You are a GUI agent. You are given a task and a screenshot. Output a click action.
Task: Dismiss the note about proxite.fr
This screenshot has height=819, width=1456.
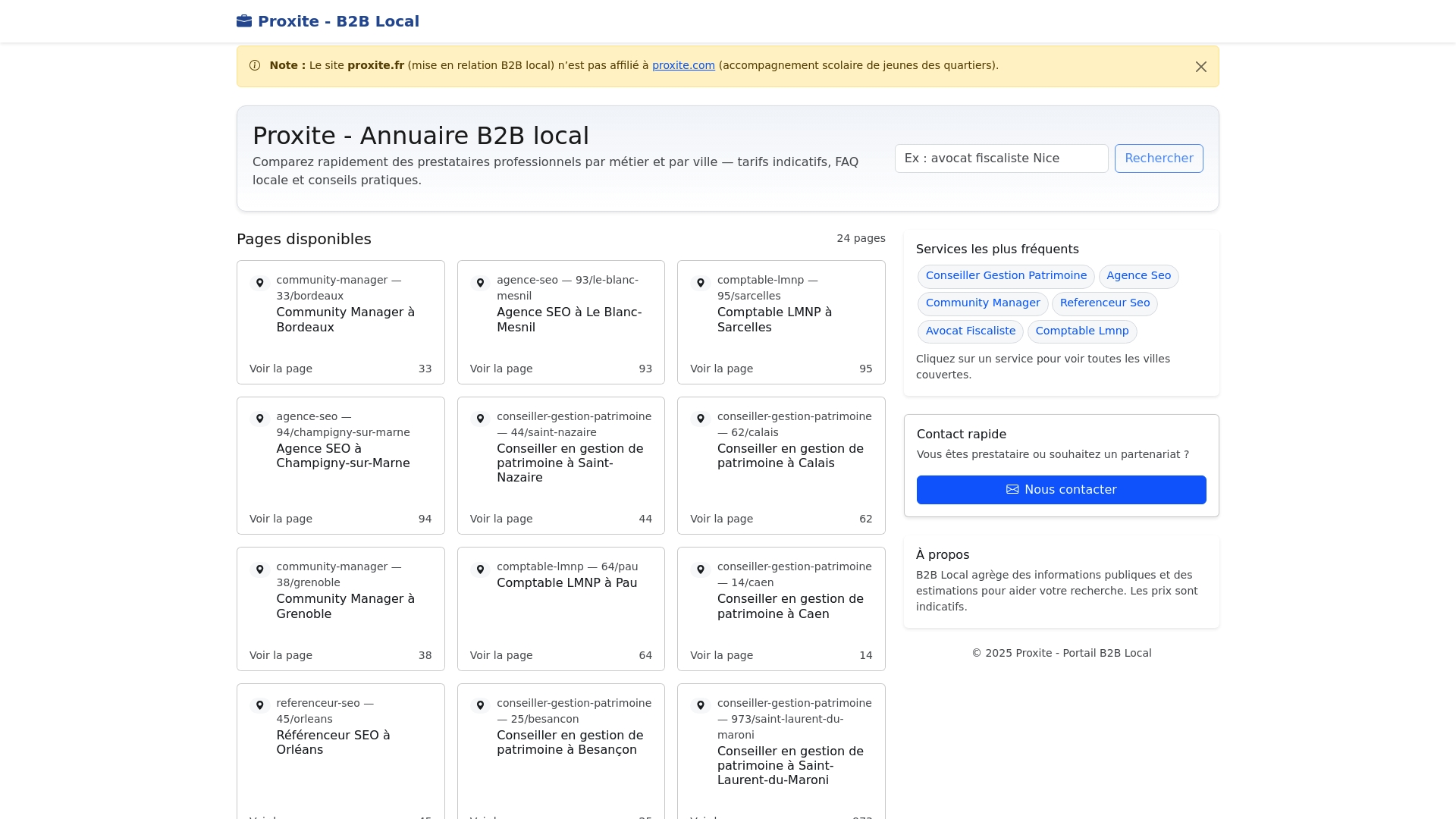(1200, 67)
